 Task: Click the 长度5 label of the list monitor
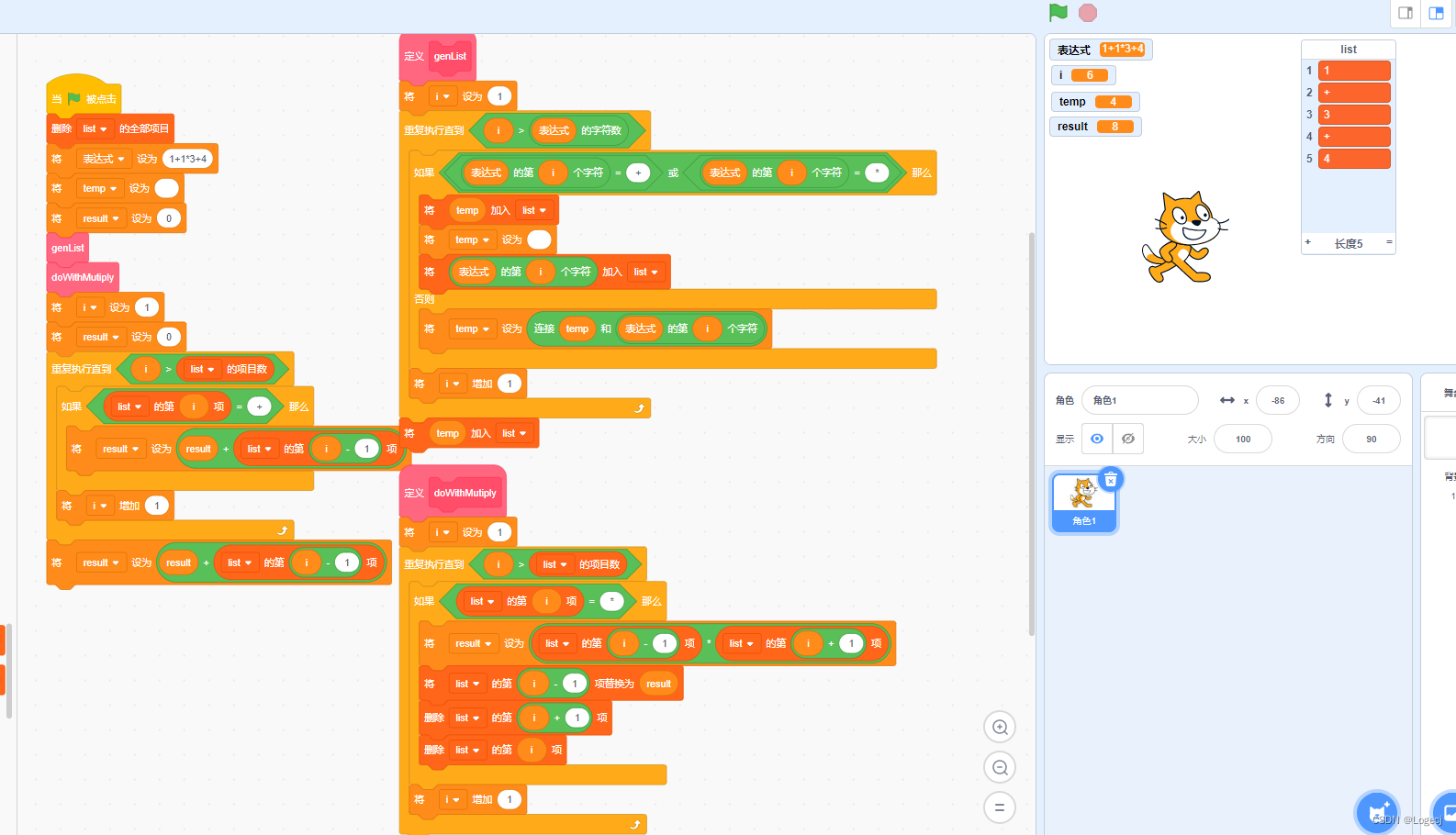[x=1349, y=243]
